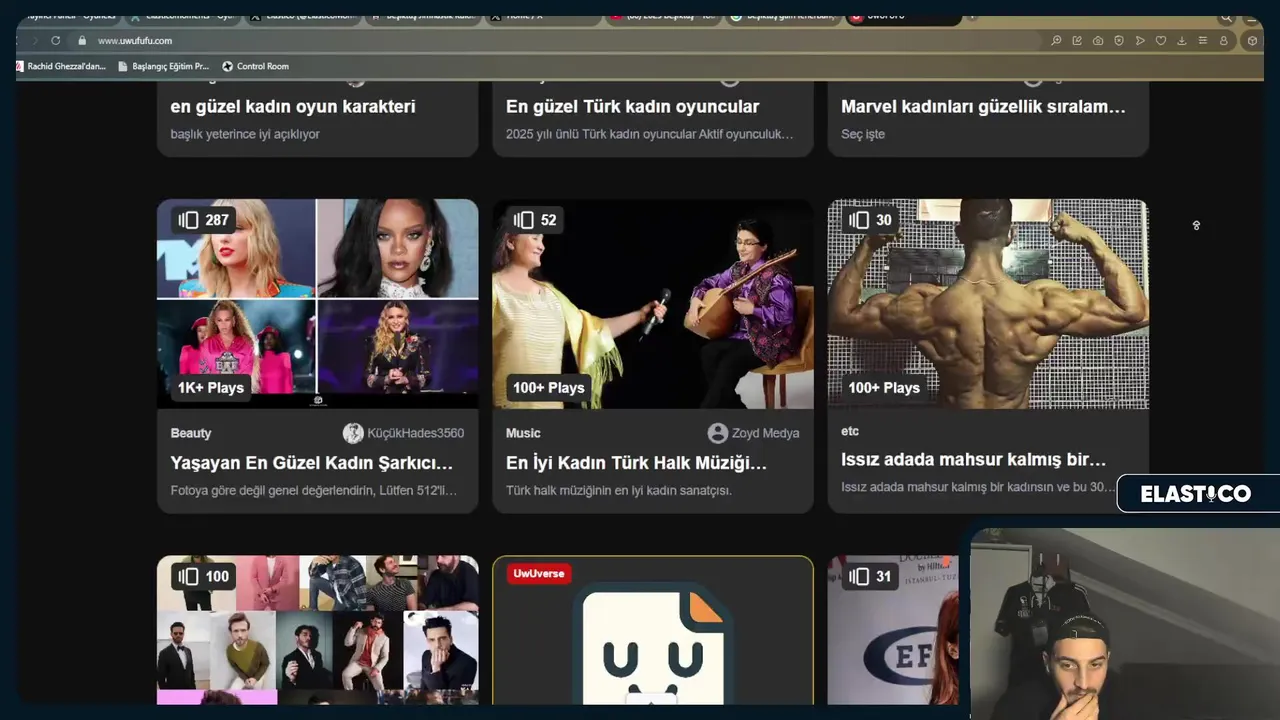Click the card count icon showing 52

coord(523,220)
